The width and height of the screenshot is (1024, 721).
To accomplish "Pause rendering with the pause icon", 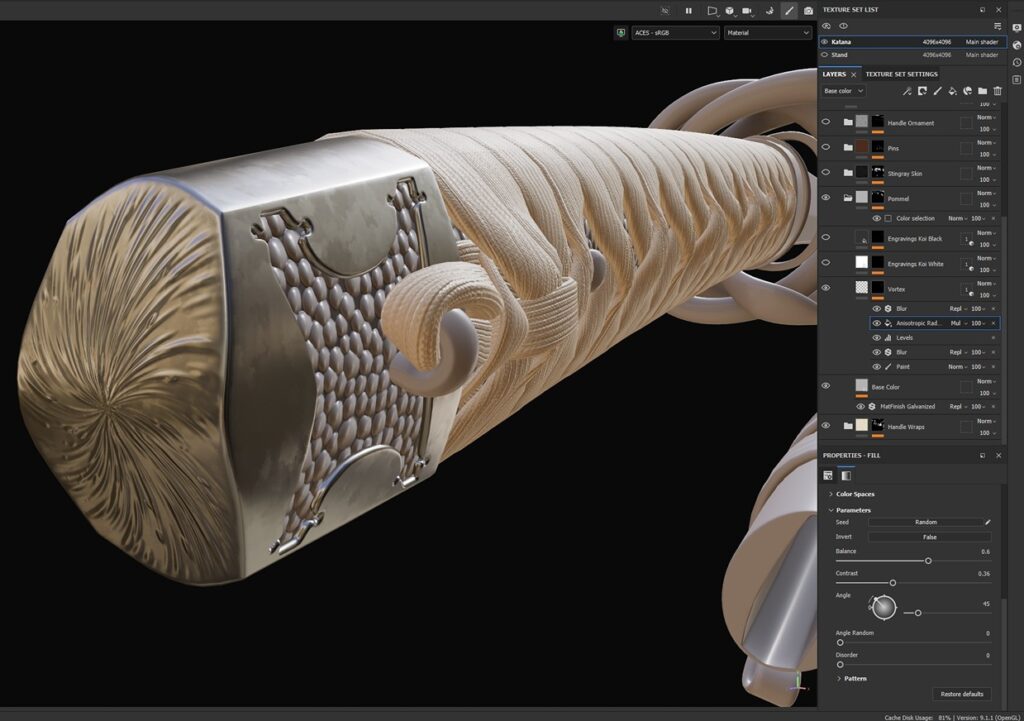I will pyautogui.click(x=688, y=10).
